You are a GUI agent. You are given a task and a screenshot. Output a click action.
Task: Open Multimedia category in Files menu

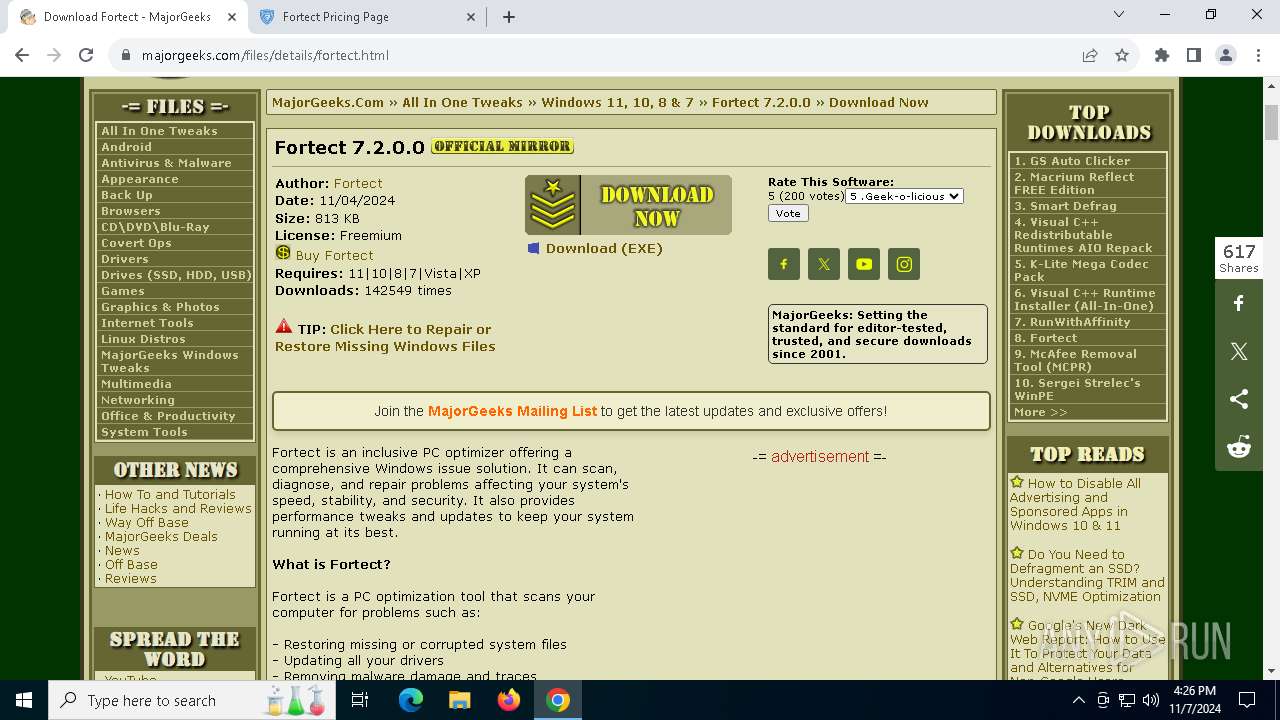[136, 384]
